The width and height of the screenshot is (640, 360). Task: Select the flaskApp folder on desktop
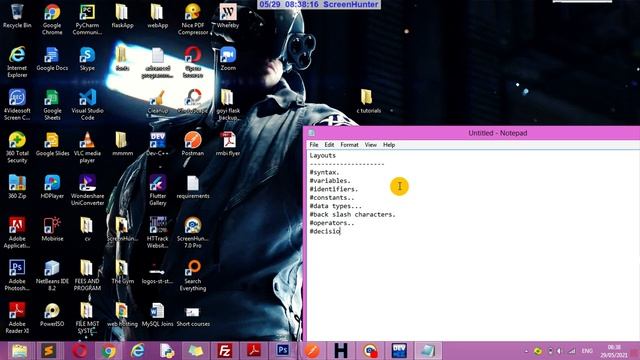[122, 16]
